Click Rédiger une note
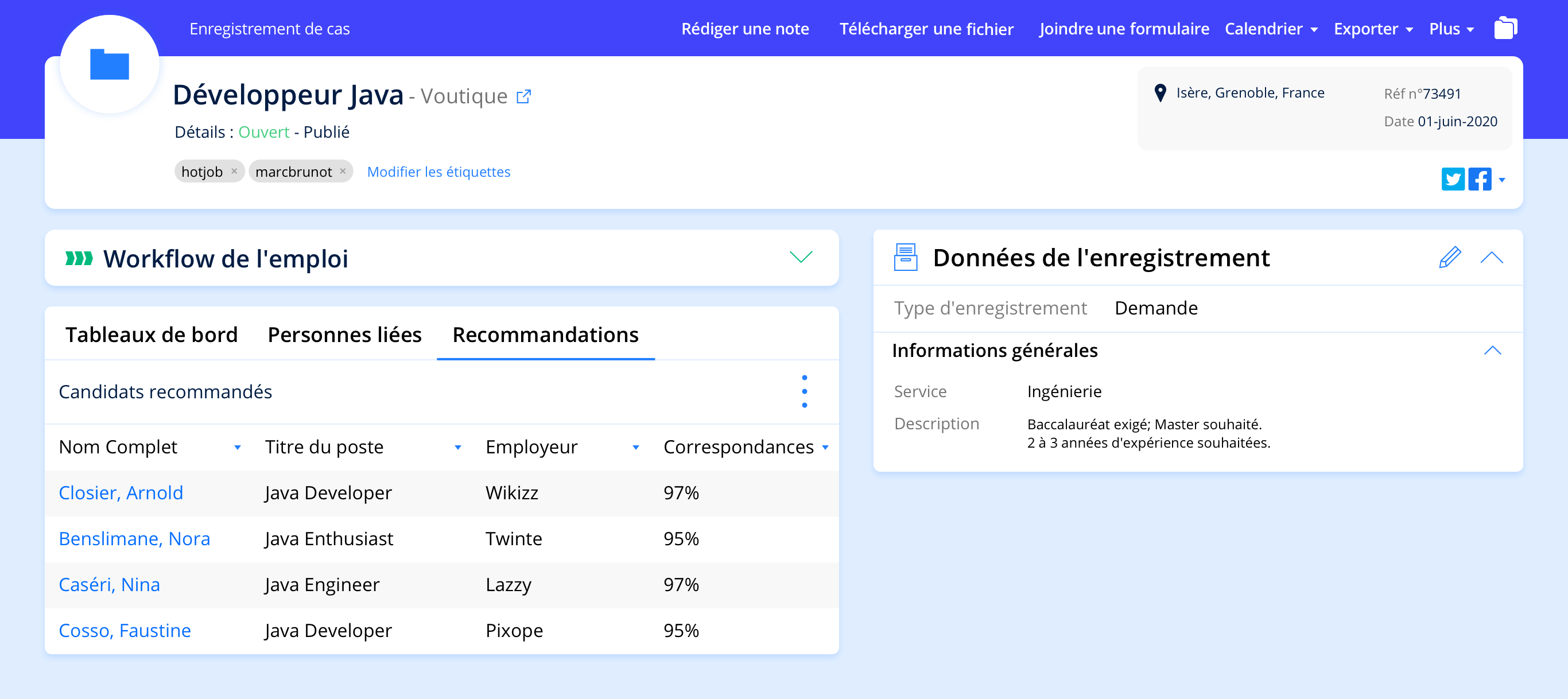 pyautogui.click(x=744, y=29)
